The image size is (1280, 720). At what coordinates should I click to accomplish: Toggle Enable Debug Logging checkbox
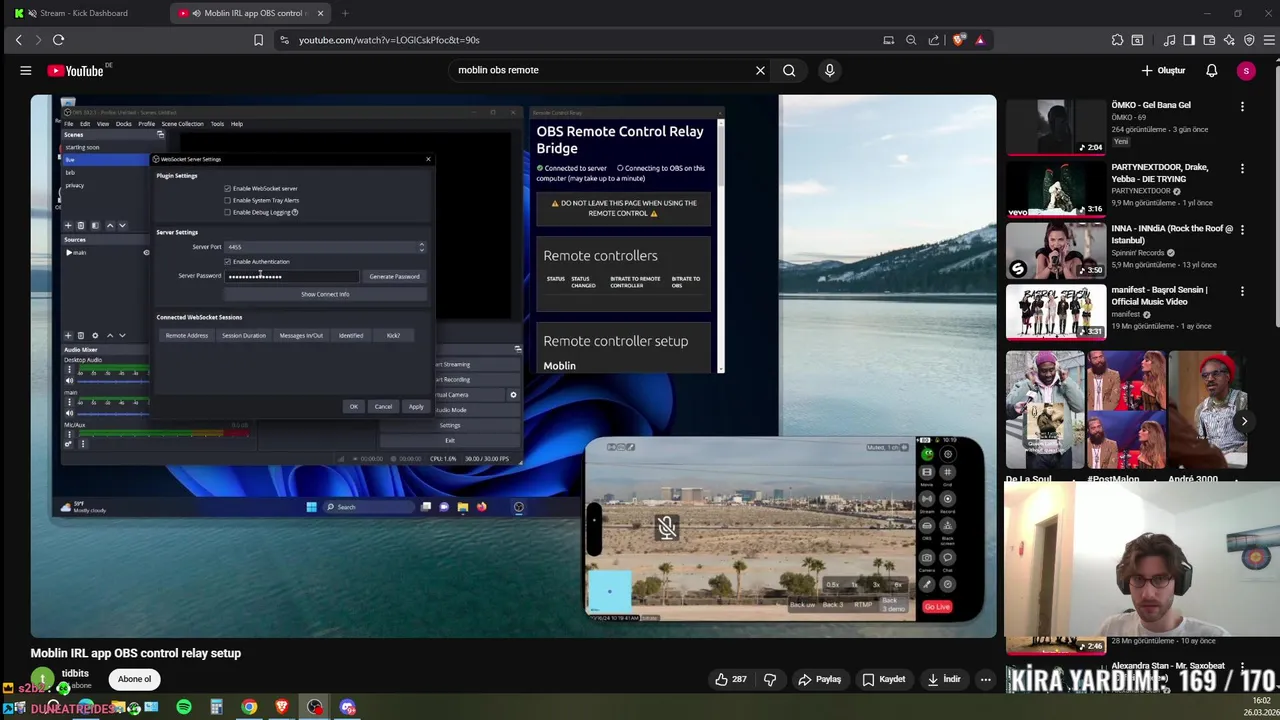(x=227, y=212)
